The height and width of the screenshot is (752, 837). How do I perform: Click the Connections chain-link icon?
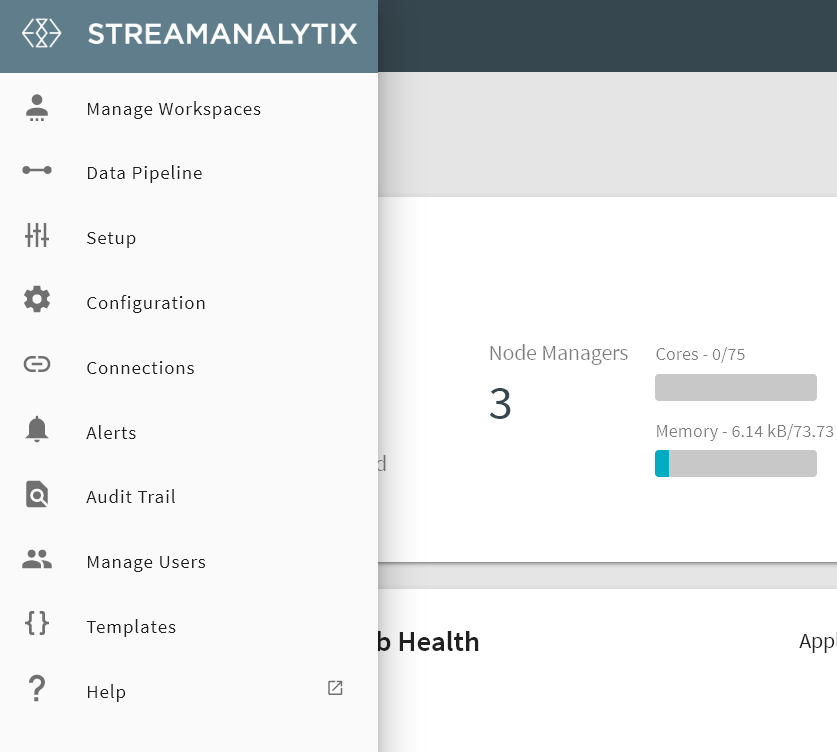tap(37, 365)
